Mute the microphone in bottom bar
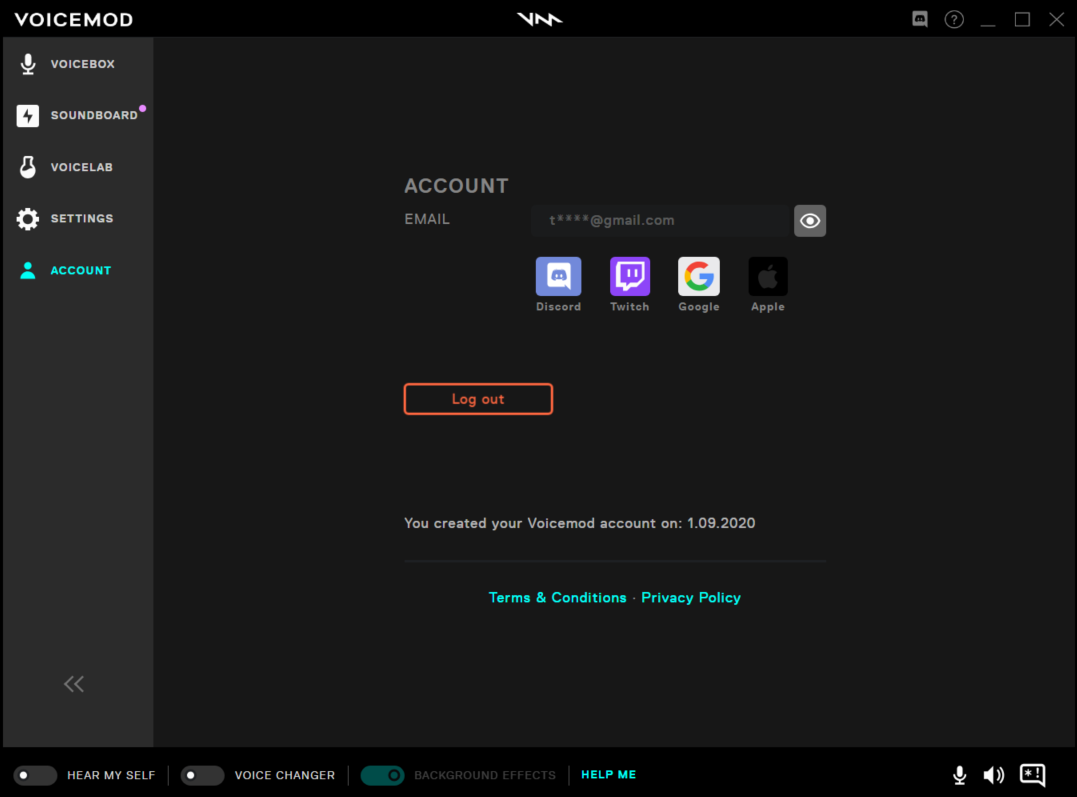The width and height of the screenshot is (1077, 797). [960, 775]
